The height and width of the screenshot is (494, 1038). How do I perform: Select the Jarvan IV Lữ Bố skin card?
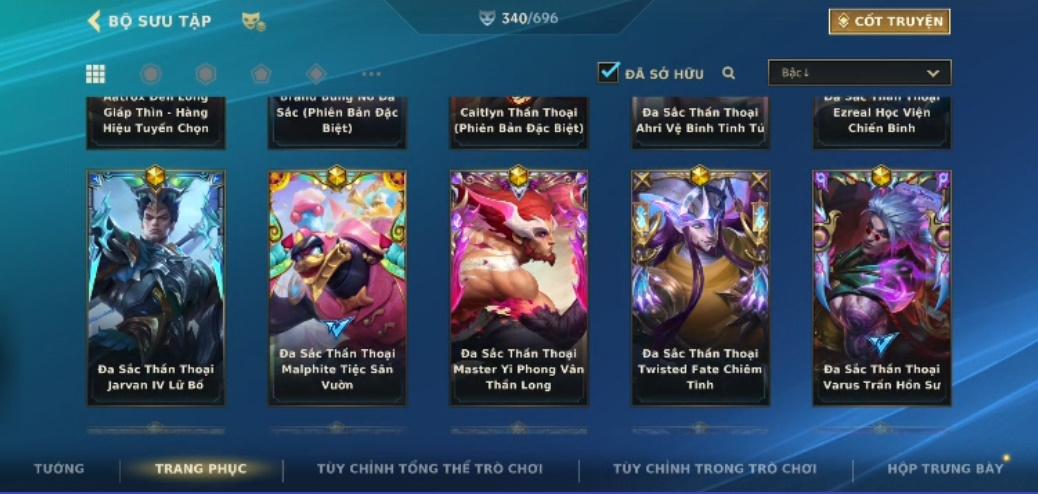(156, 288)
